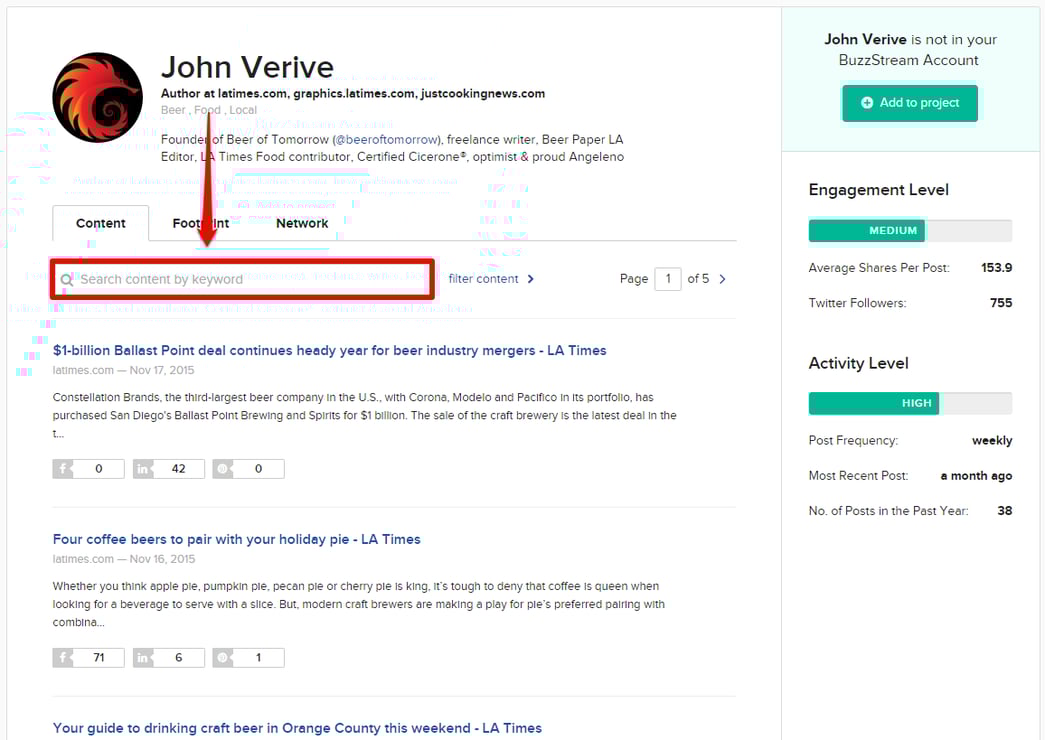1045x740 pixels.
Task: Click LinkedIn icon on coffee beers article
Action: 143,657
